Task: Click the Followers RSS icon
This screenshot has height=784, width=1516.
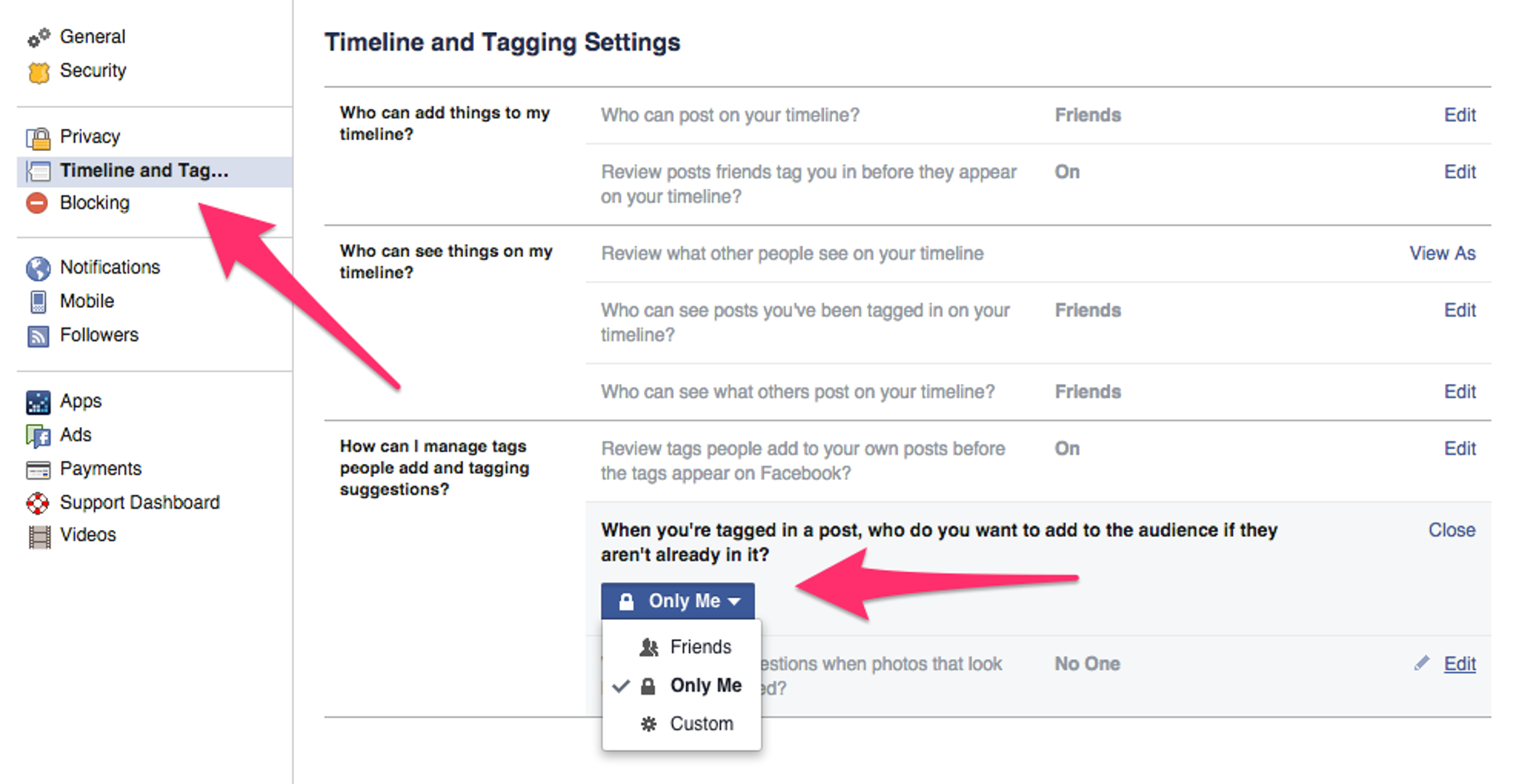Action: coord(38,335)
